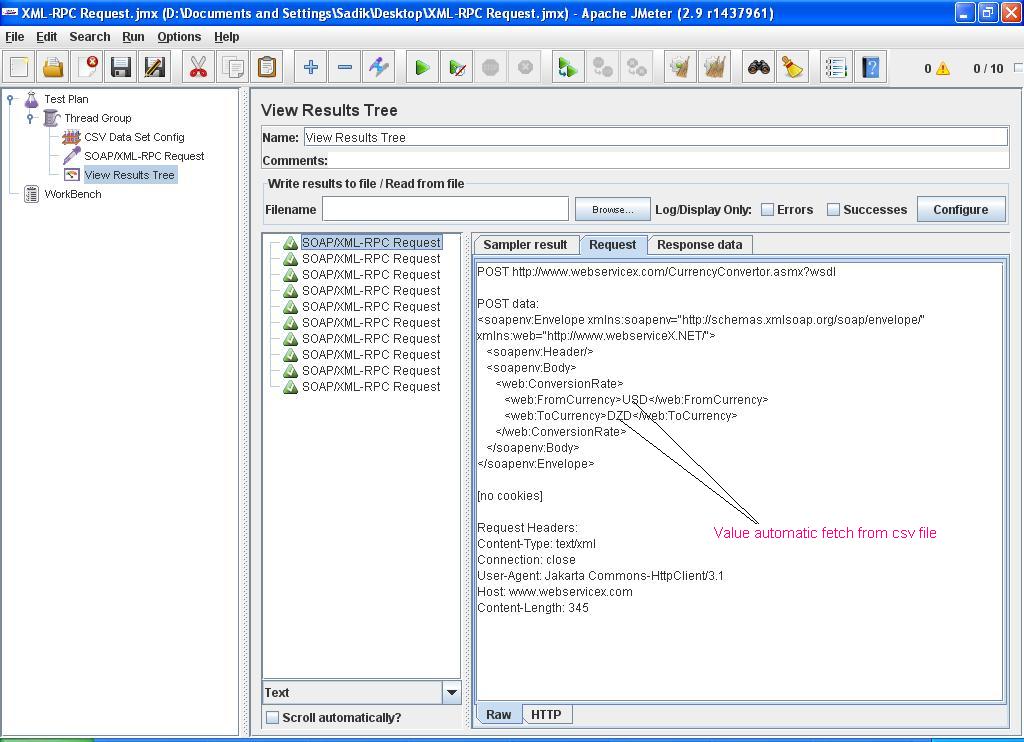The width and height of the screenshot is (1024, 742).
Task: Collapse the Thread Group tree node
Action: coord(30,118)
